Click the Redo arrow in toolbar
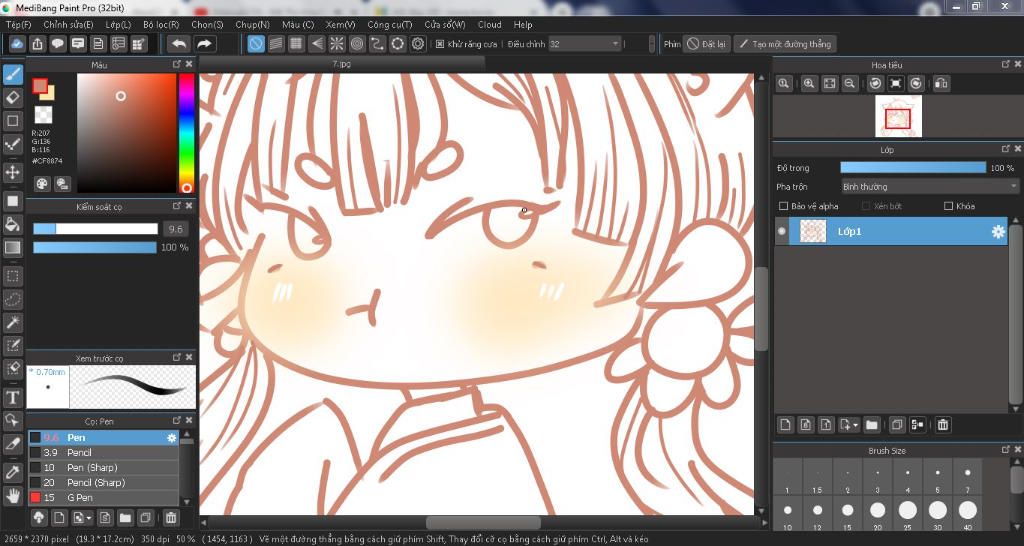Viewport: 1024px width, 546px height. click(x=204, y=44)
